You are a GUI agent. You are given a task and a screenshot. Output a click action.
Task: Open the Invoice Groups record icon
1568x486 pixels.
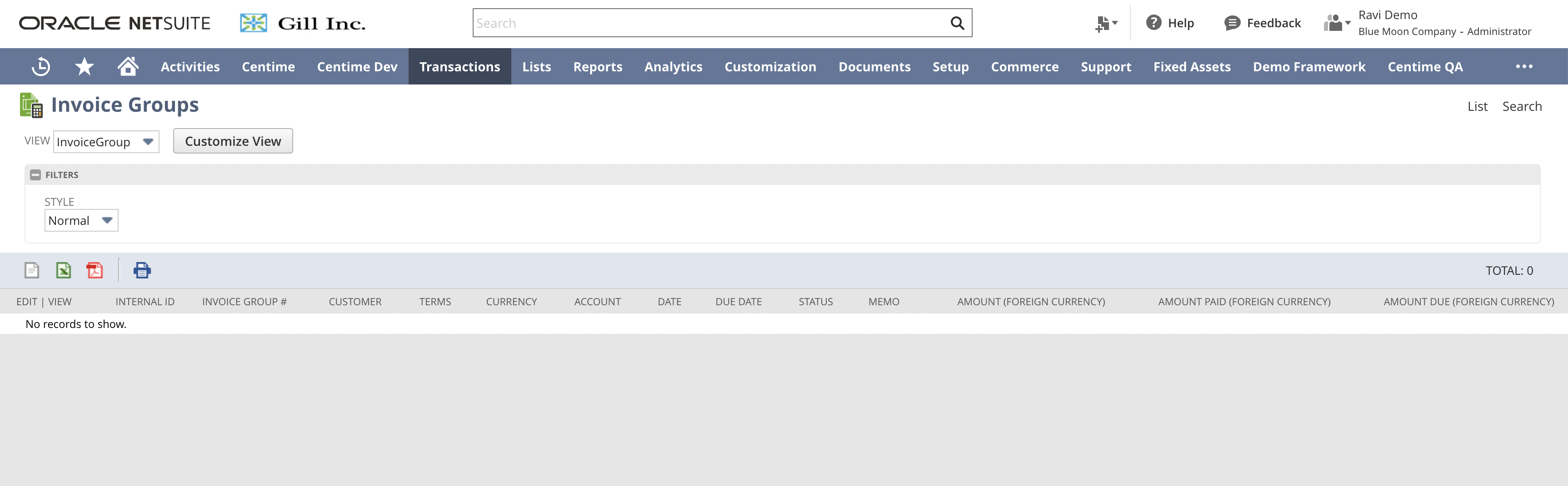coord(30,104)
